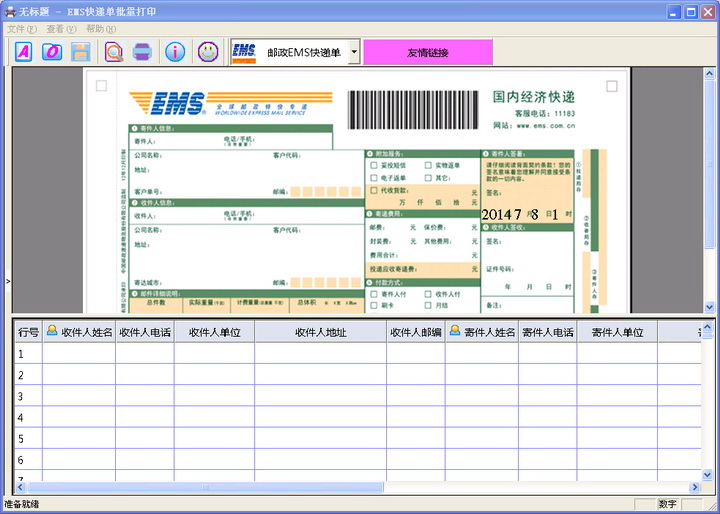The image size is (720, 514).
Task: Open print preview with the magnifier icon
Action: [x=114, y=52]
